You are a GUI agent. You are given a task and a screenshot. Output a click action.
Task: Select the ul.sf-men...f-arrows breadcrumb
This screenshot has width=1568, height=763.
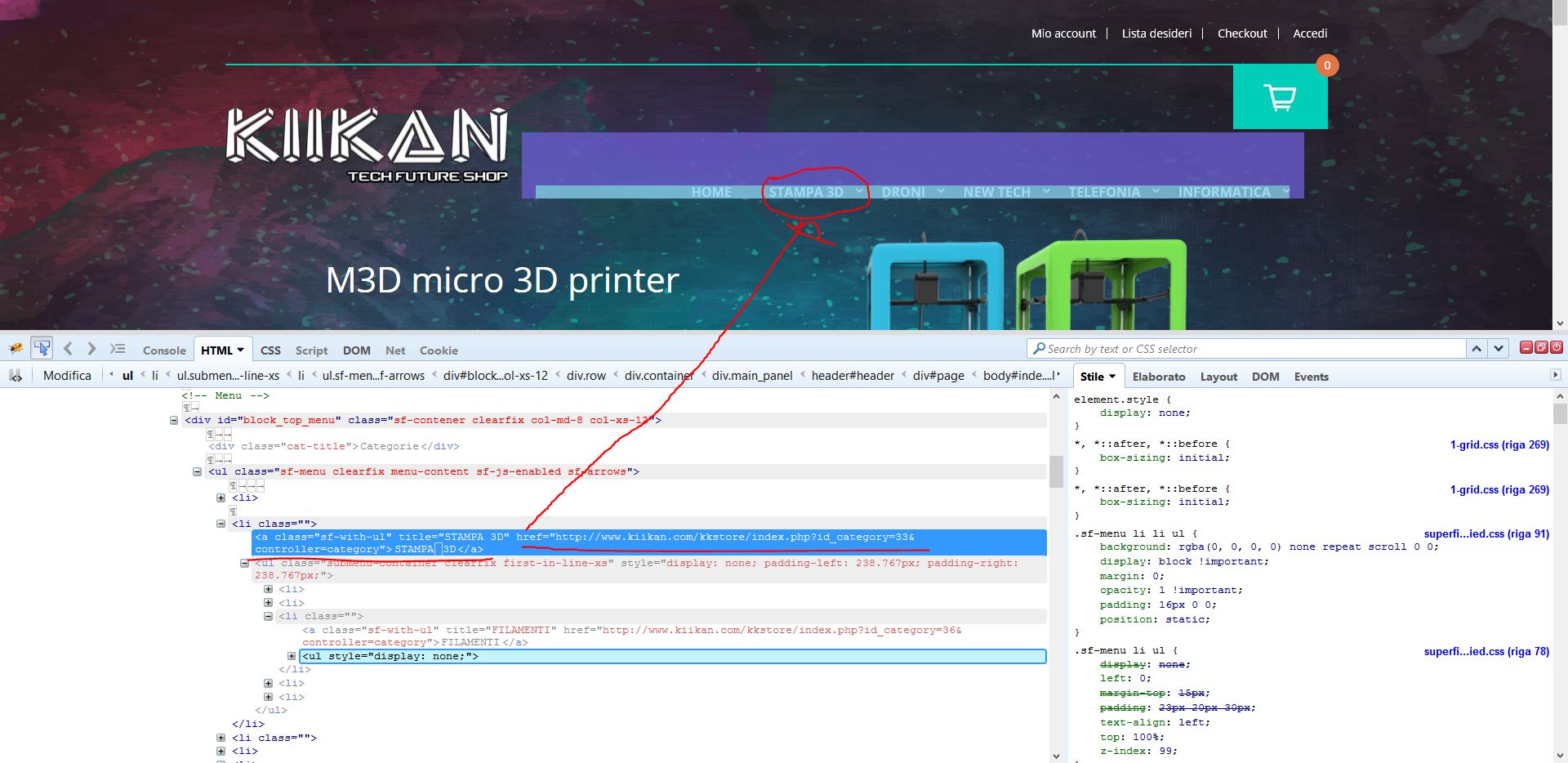pyautogui.click(x=373, y=376)
